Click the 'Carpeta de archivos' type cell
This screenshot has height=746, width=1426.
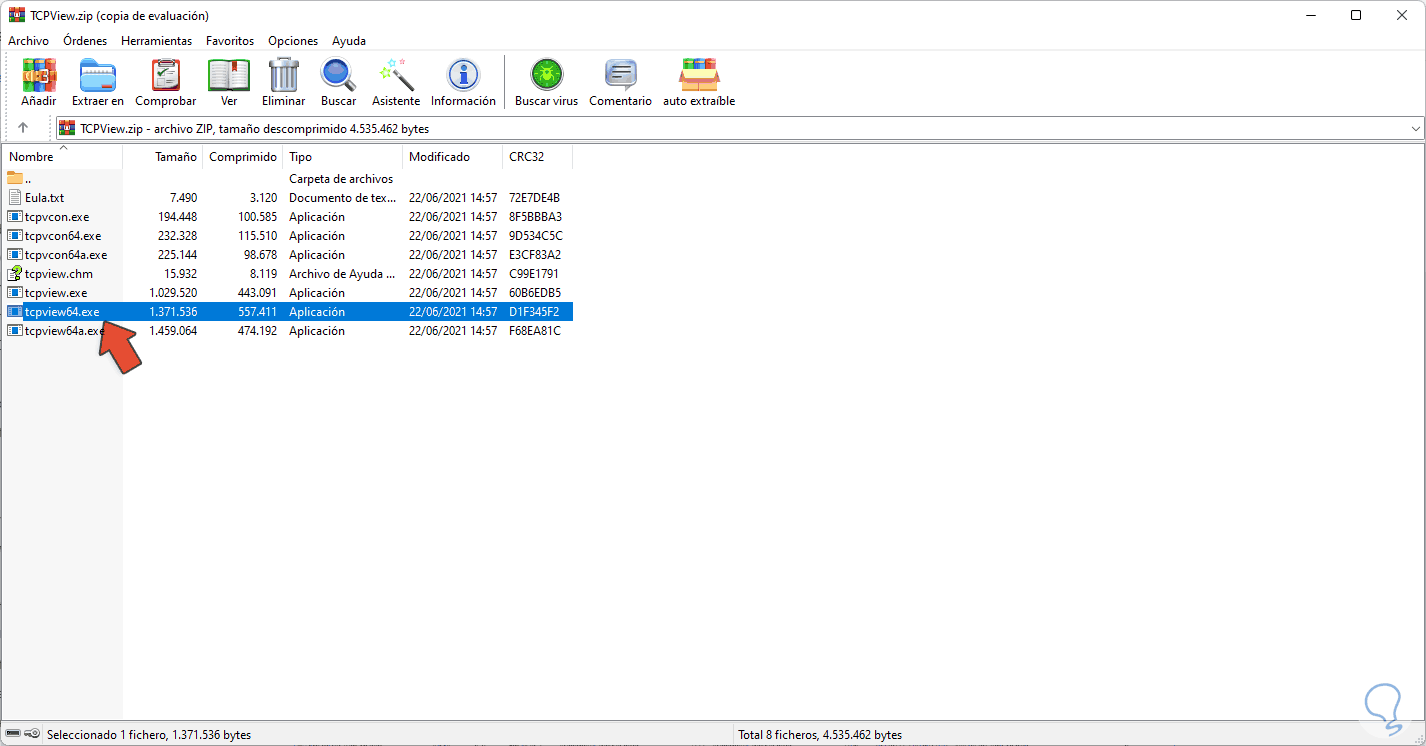(341, 179)
